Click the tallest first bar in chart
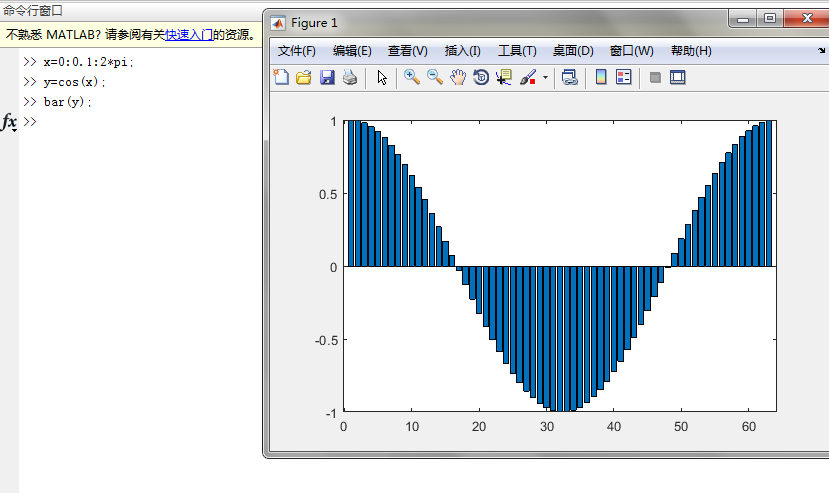The height and width of the screenshot is (493, 829). (351, 194)
